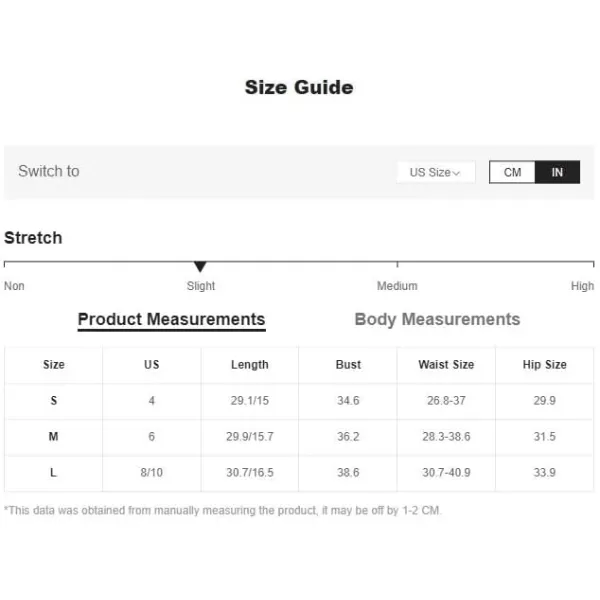Click the 8/10 US size cell
Viewport: 600px width, 600px height.
(152, 473)
